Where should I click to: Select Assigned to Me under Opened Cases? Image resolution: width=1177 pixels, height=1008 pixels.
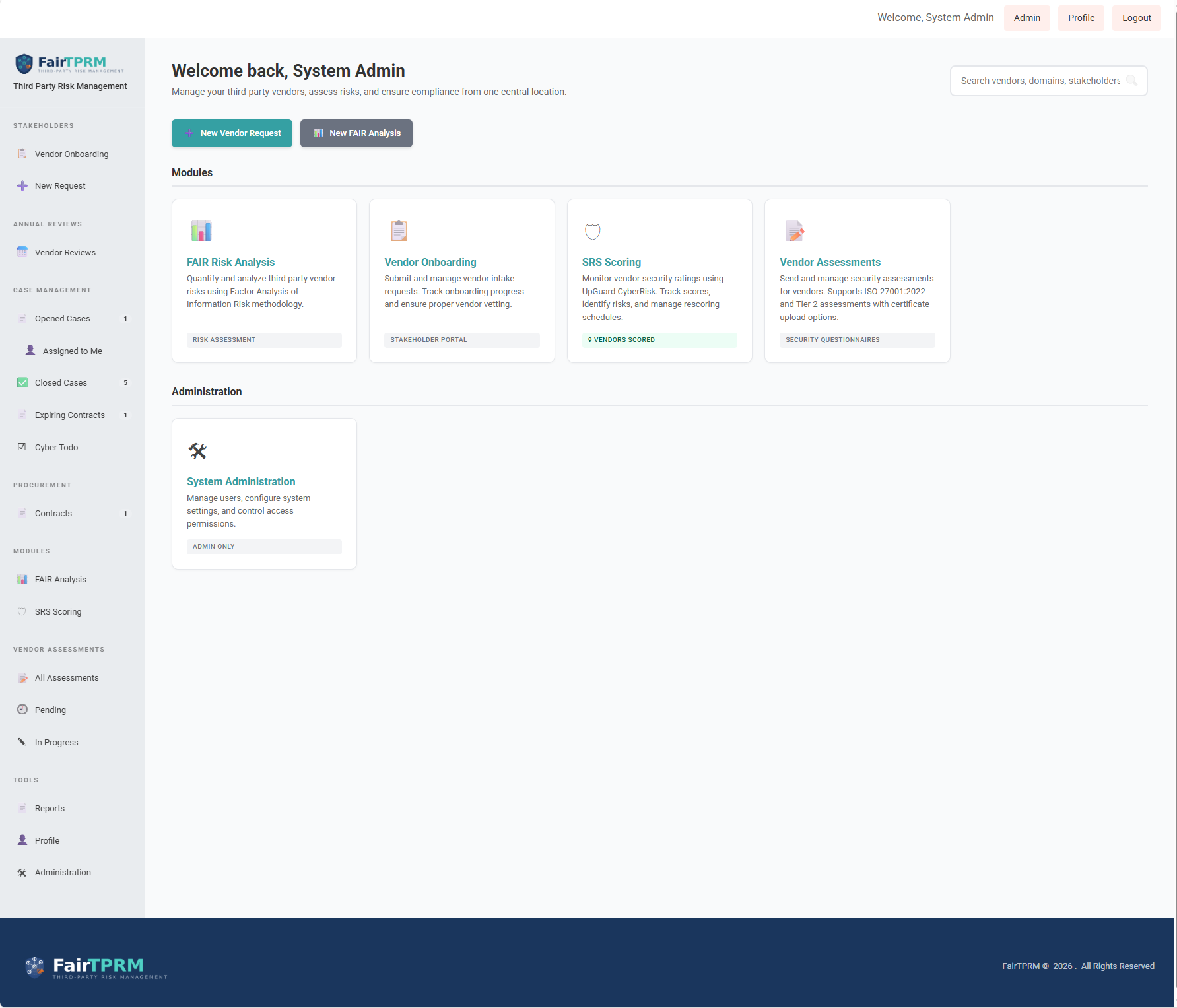click(x=73, y=351)
